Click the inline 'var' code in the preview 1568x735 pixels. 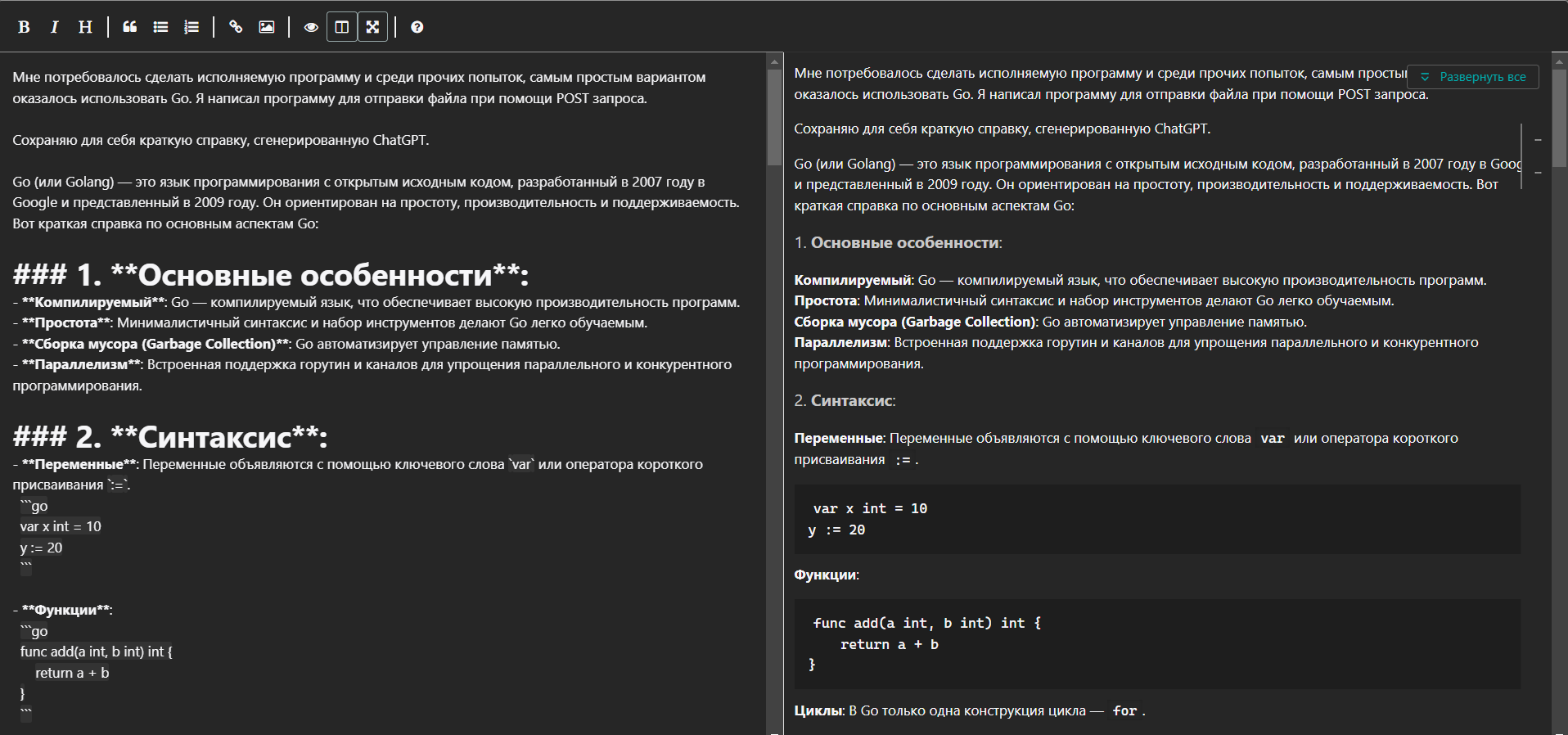[x=1272, y=438]
